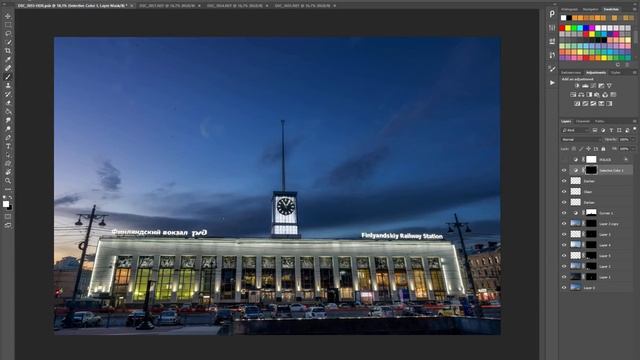This screenshot has width=640, height=360.
Task: Select the Clone Stamp tool
Action: coord(8,85)
